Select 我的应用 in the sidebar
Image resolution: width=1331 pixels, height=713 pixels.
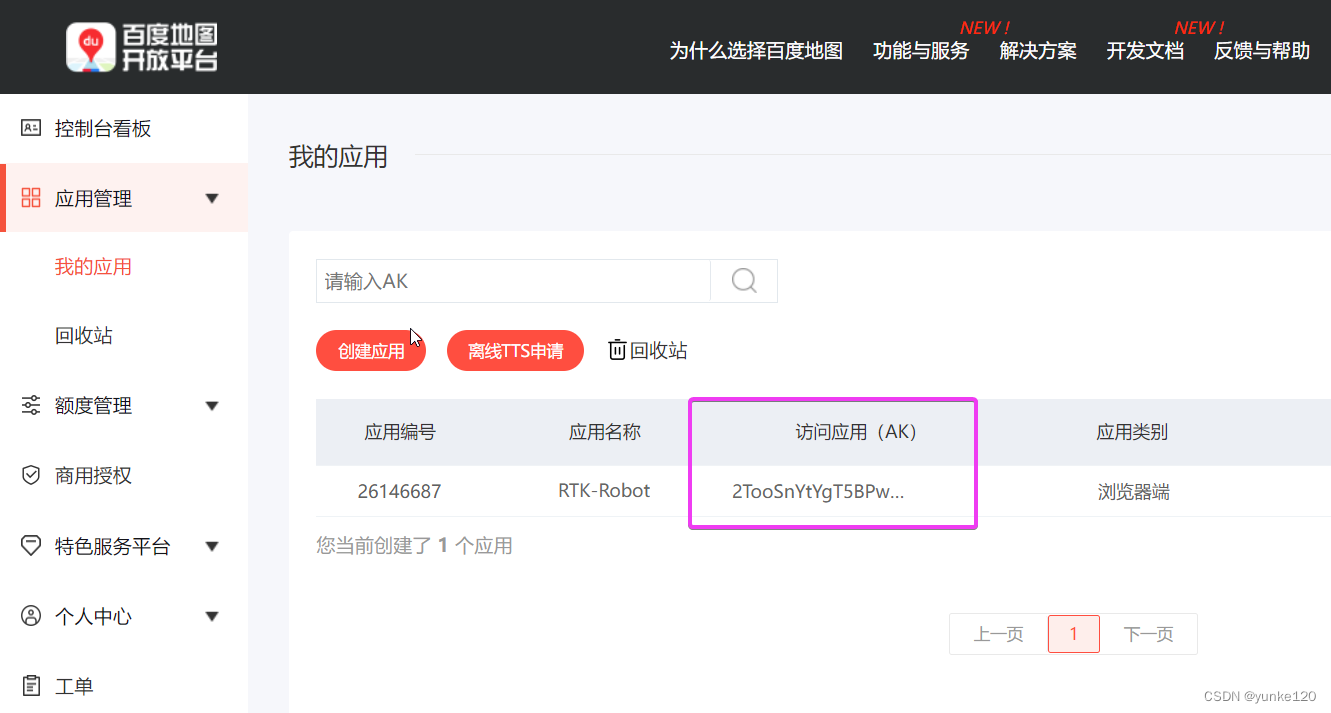[x=93, y=267]
